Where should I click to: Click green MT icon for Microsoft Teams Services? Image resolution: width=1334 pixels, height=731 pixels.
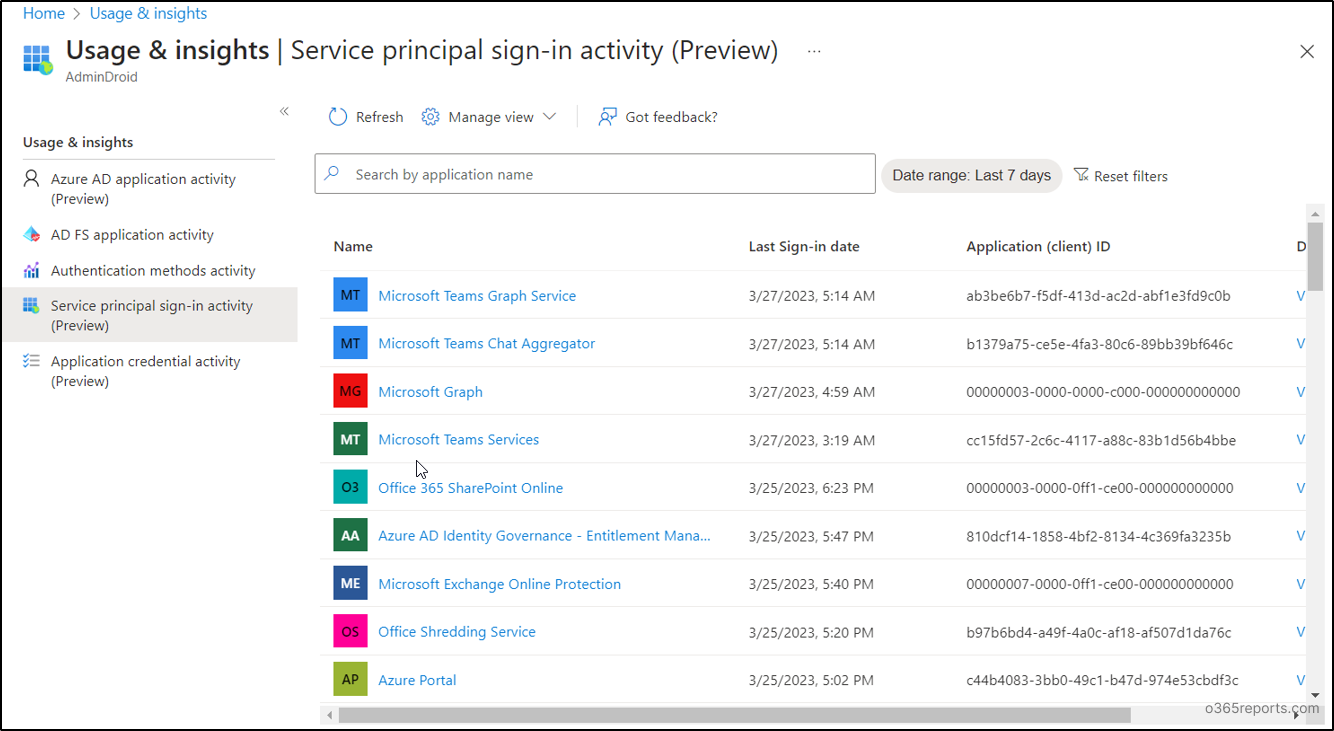pyautogui.click(x=350, y=439)
